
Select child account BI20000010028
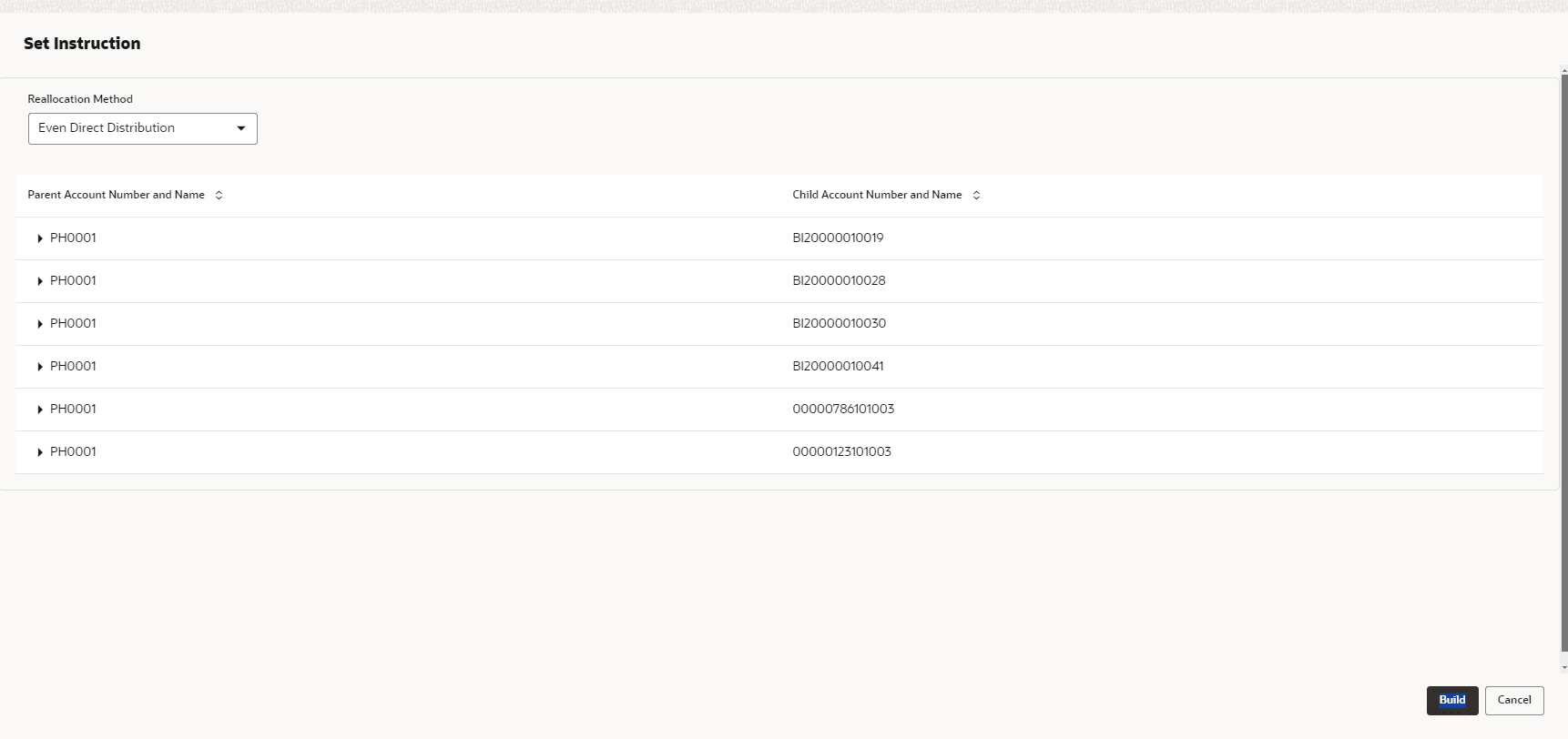[x=839, y=280]
